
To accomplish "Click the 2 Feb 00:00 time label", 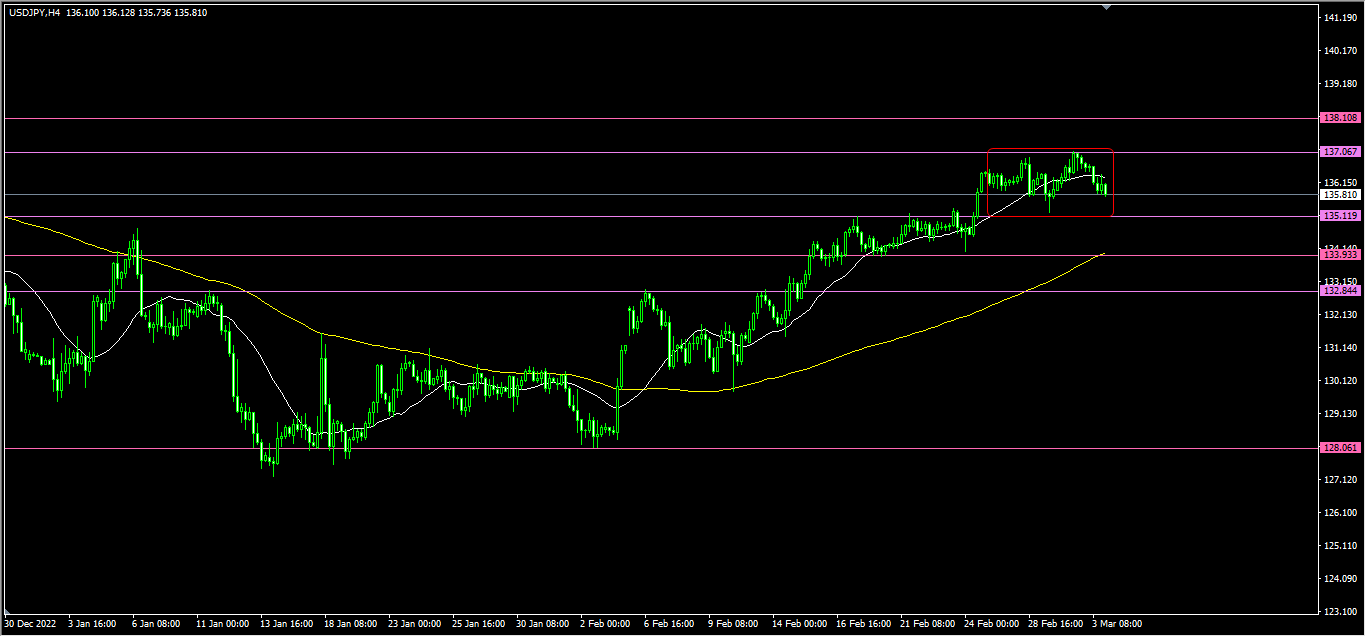I will 604,623.
